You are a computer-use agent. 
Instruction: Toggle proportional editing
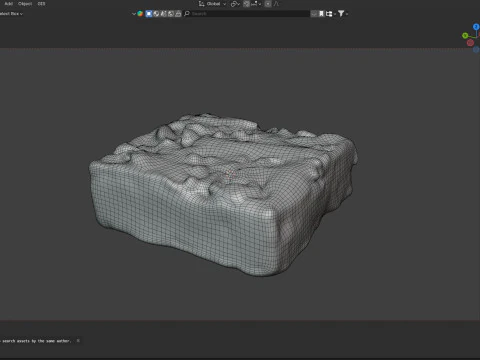click(268, 4)
